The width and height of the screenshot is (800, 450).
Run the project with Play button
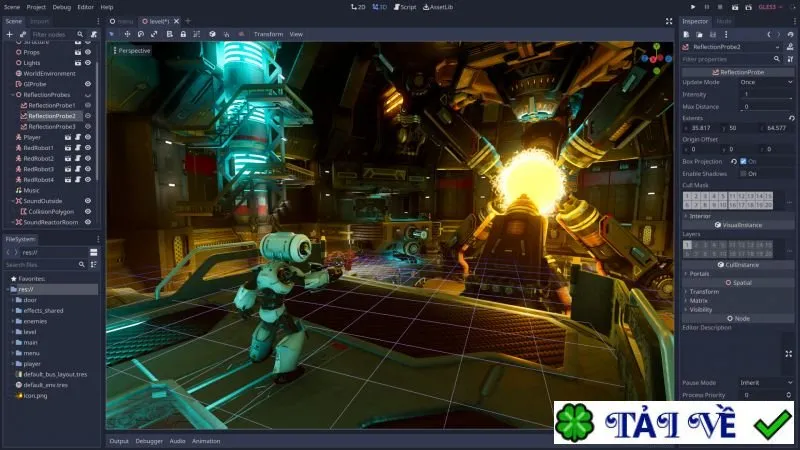693,7
